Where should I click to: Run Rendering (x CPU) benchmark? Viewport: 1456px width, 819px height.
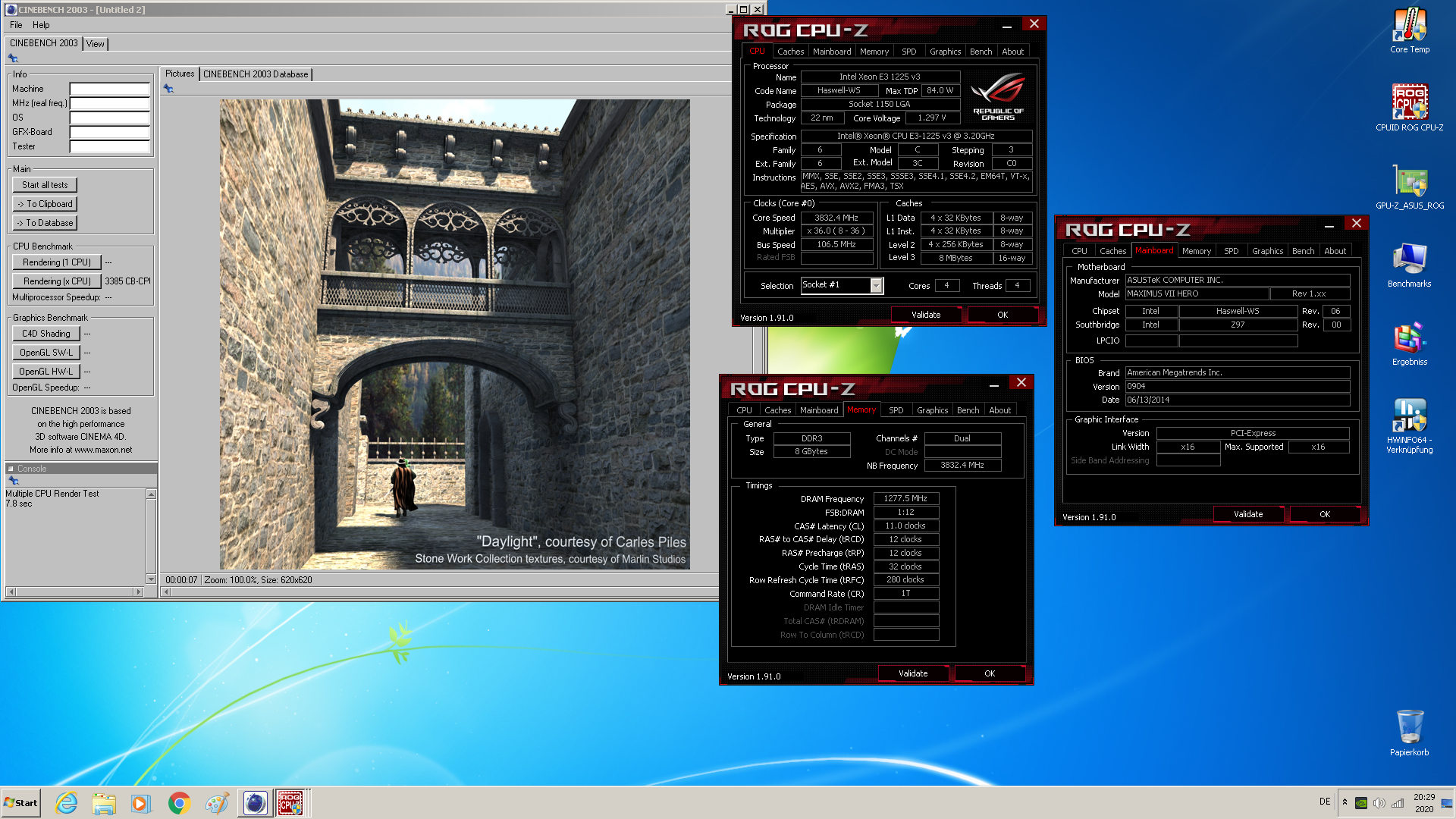tap(57, 281)
